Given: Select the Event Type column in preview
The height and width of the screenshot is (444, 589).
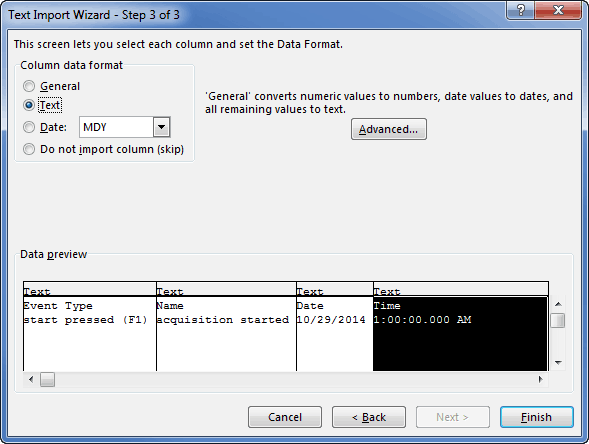Looking at the screenshot, I should point(90,327).
